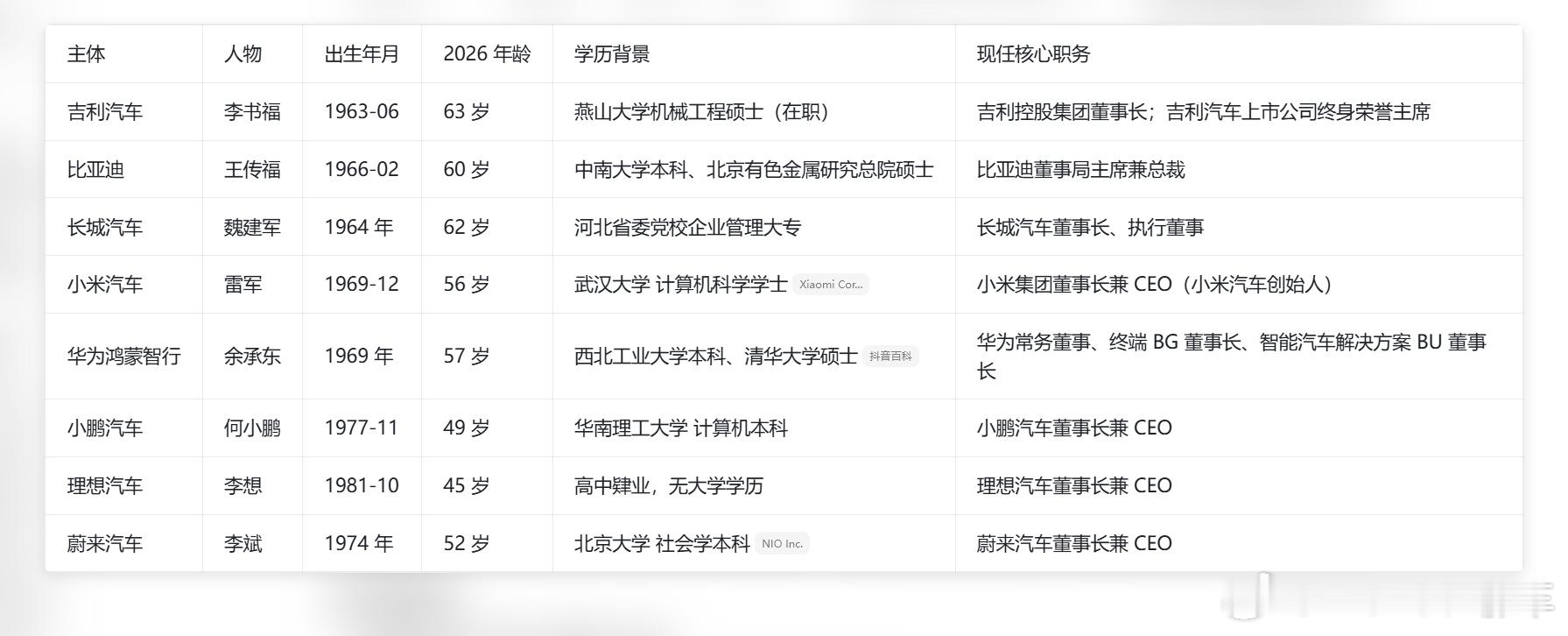
Task: Select the name 魏建军
Action: click(x=252, y=228)
